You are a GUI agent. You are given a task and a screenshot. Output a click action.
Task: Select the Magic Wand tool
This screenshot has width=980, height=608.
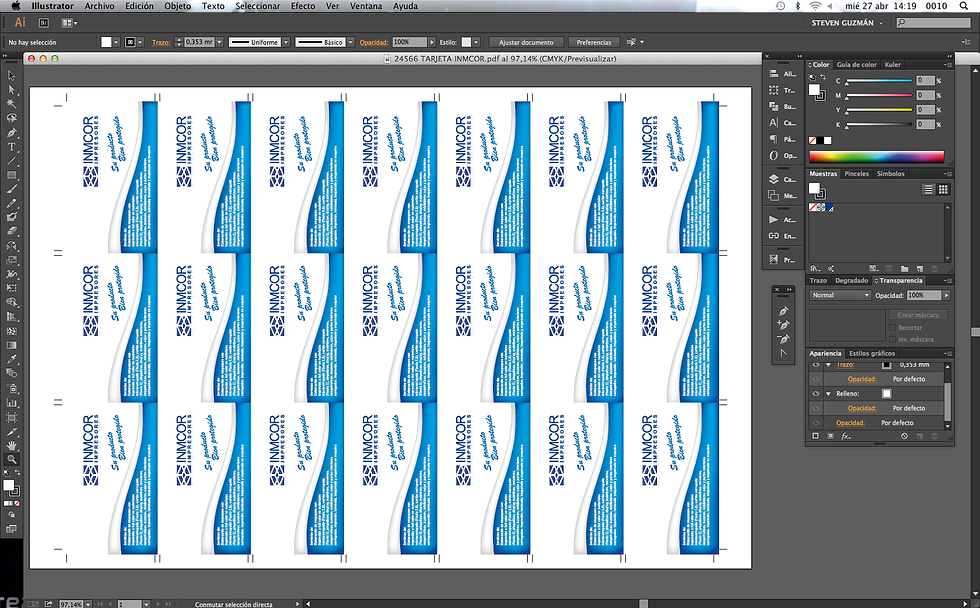point(11,104)
